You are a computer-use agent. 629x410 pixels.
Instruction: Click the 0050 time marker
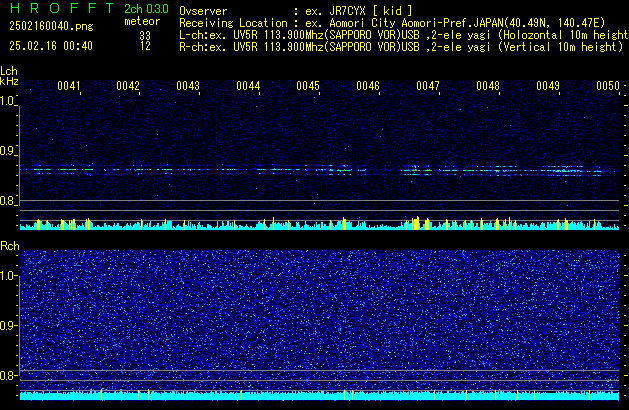pyautogui.click(x=608, y=86)
